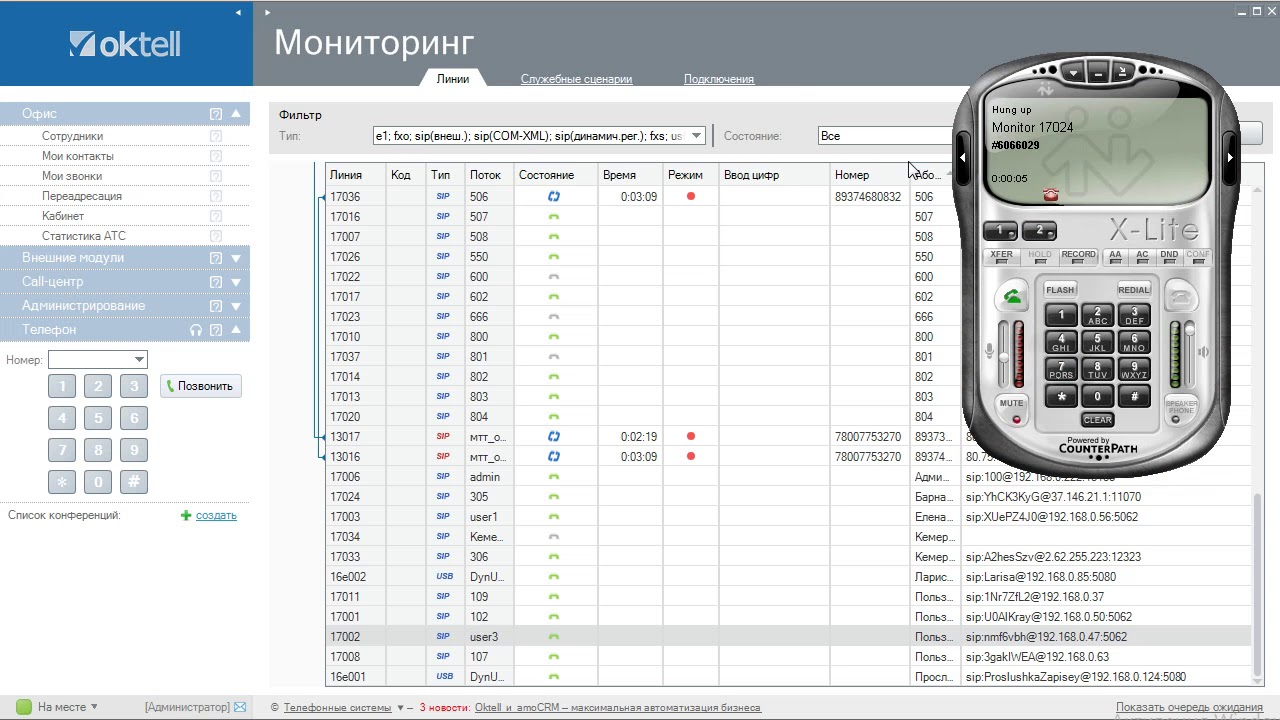The width and height of the screenshot is (1280, 720).
Task: Open X-Lite menu dropdown arrow at top
Action: [1073, 72]
